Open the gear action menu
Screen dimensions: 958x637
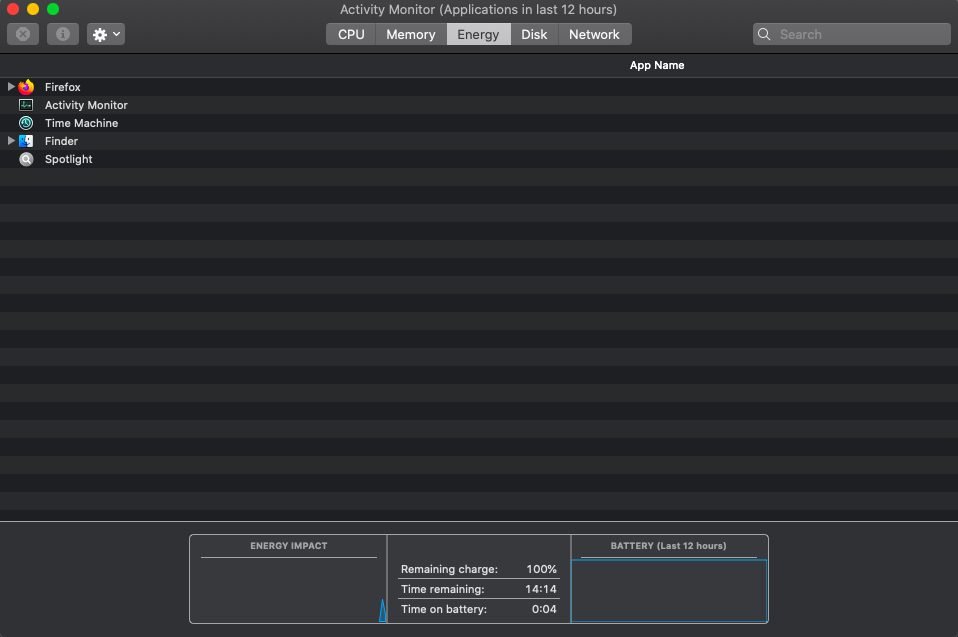pos(106,34)
